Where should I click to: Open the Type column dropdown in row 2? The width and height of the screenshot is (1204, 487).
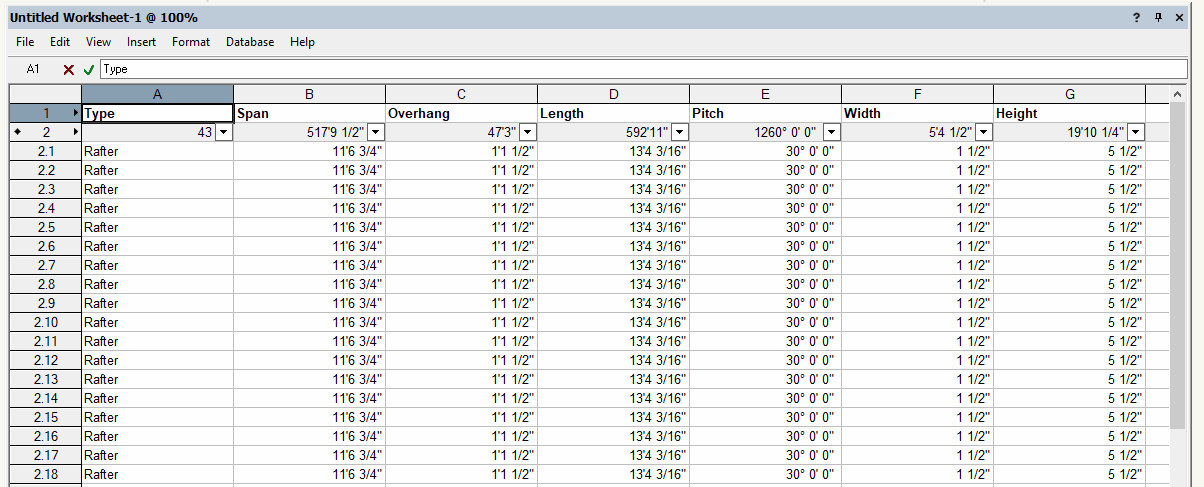[223, 132]
